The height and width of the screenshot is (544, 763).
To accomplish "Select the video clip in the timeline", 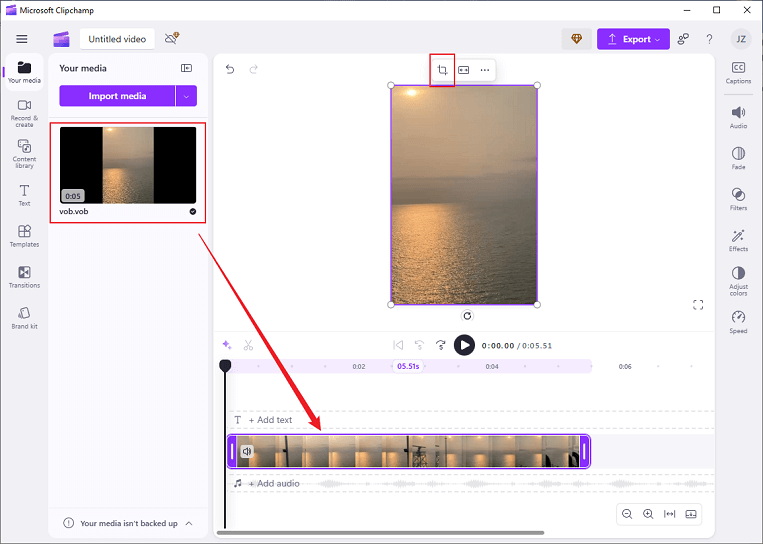I will 409,451.
